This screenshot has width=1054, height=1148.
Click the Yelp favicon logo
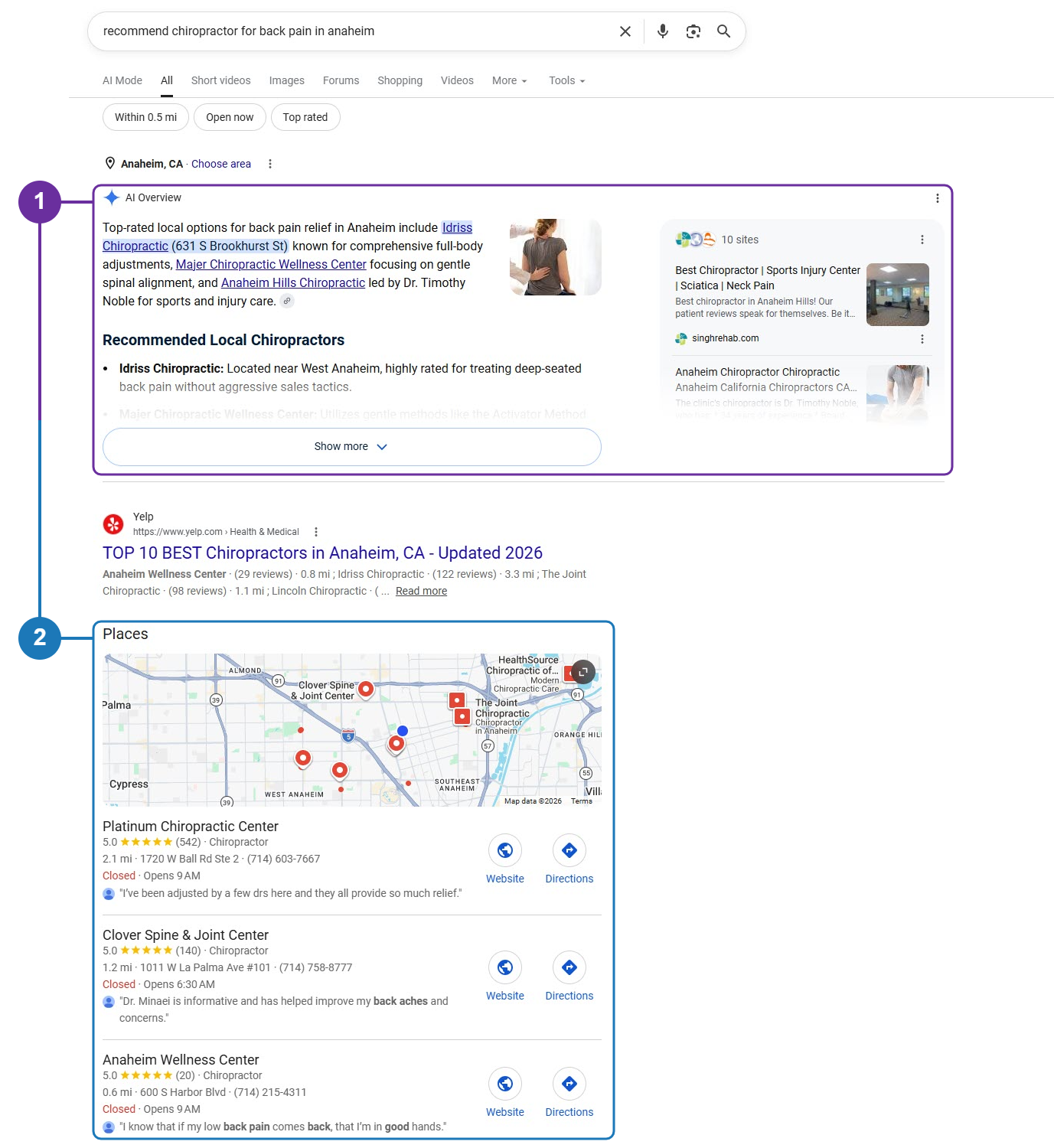(x=113, y=524)
